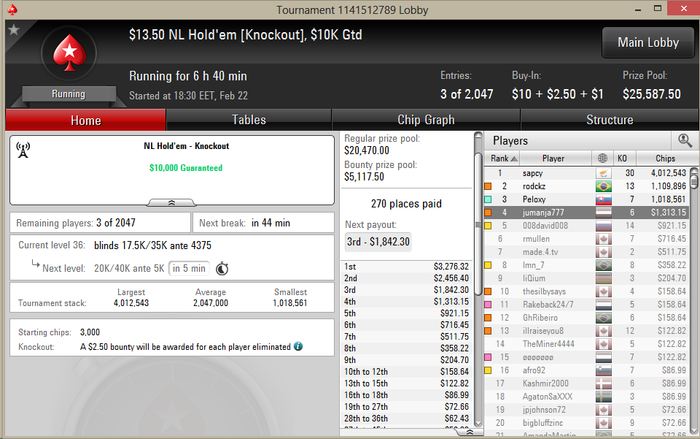
Task: Expand the payout list bottom chevron
Action: pyautogui.click(x=469, y=432)
